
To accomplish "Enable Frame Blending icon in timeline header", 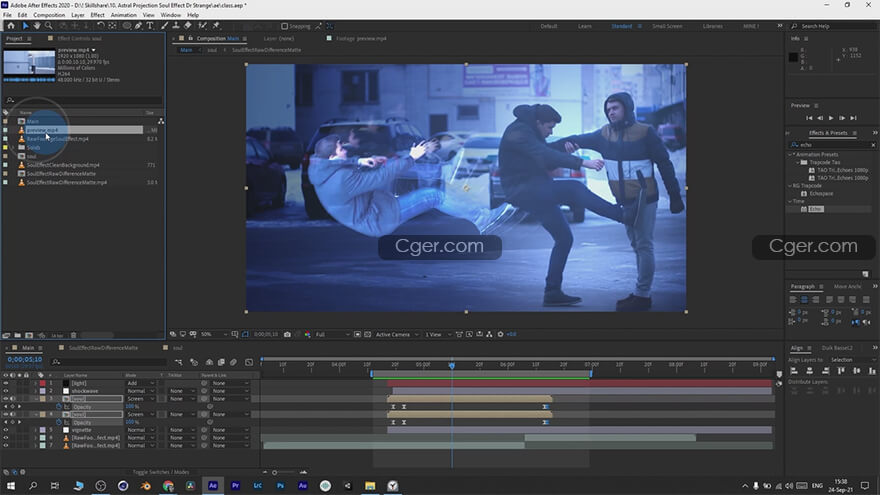I will click(x=221, y=363).
